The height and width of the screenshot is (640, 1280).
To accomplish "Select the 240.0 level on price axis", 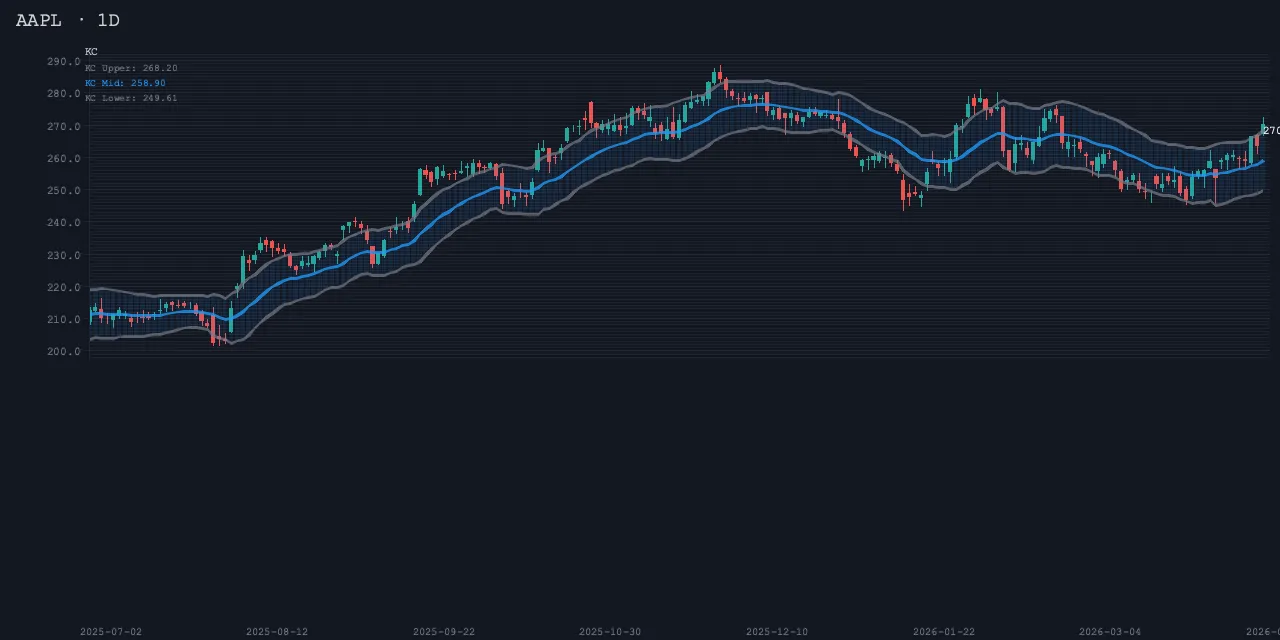I will pyautogui.click(x=63, y=223).
